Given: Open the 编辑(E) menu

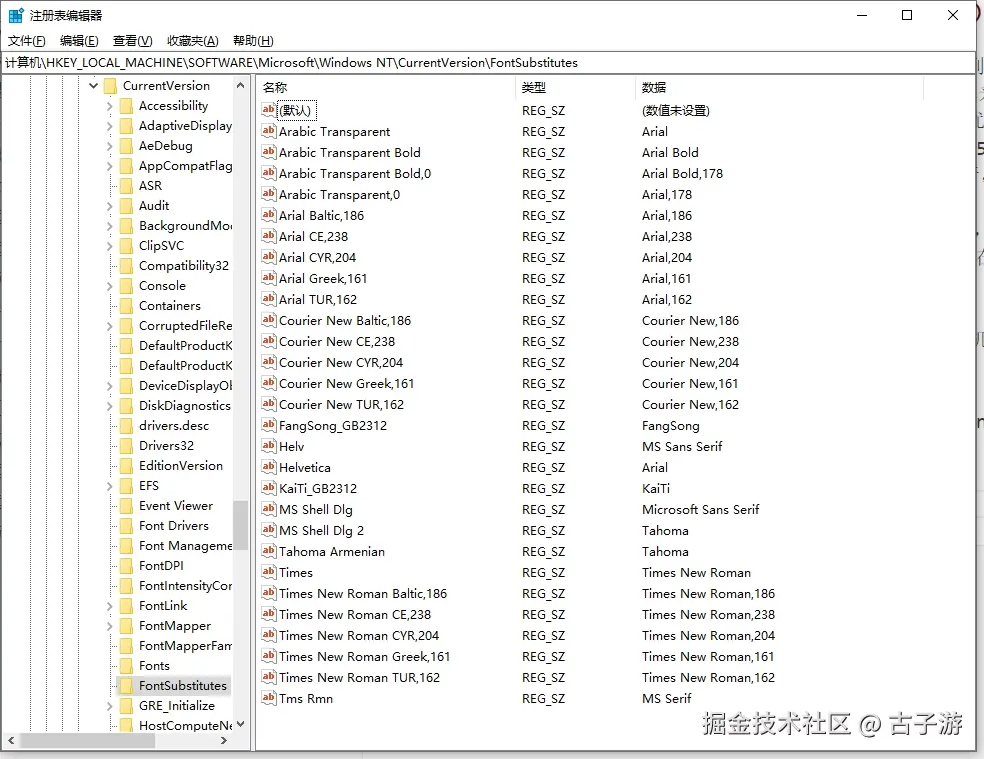Looking at the screenshot, I should point(79,41).
